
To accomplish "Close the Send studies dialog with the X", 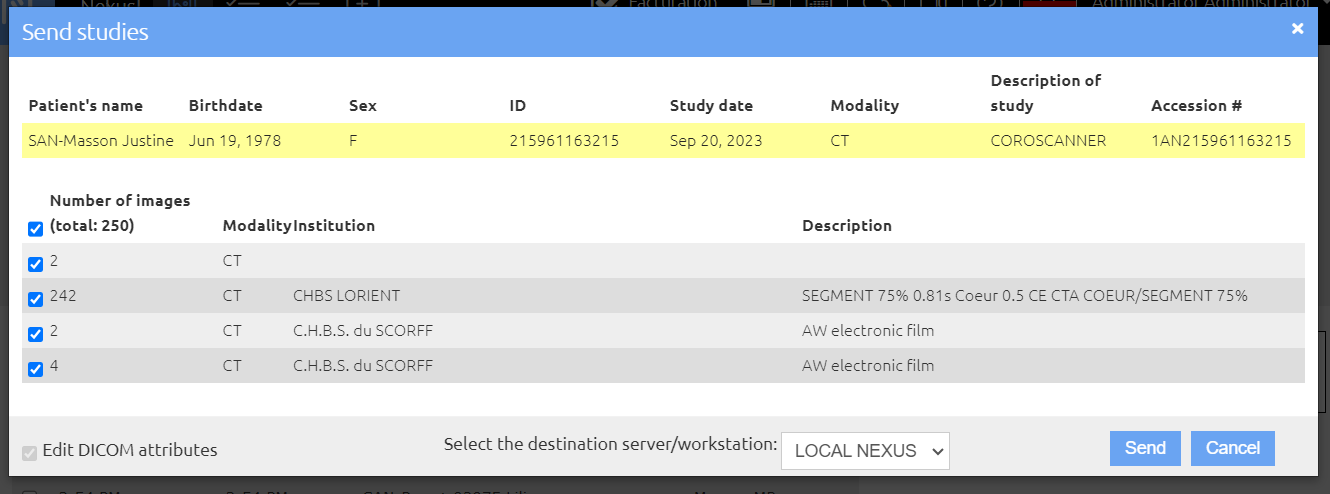I will (x=1298, y=29).
